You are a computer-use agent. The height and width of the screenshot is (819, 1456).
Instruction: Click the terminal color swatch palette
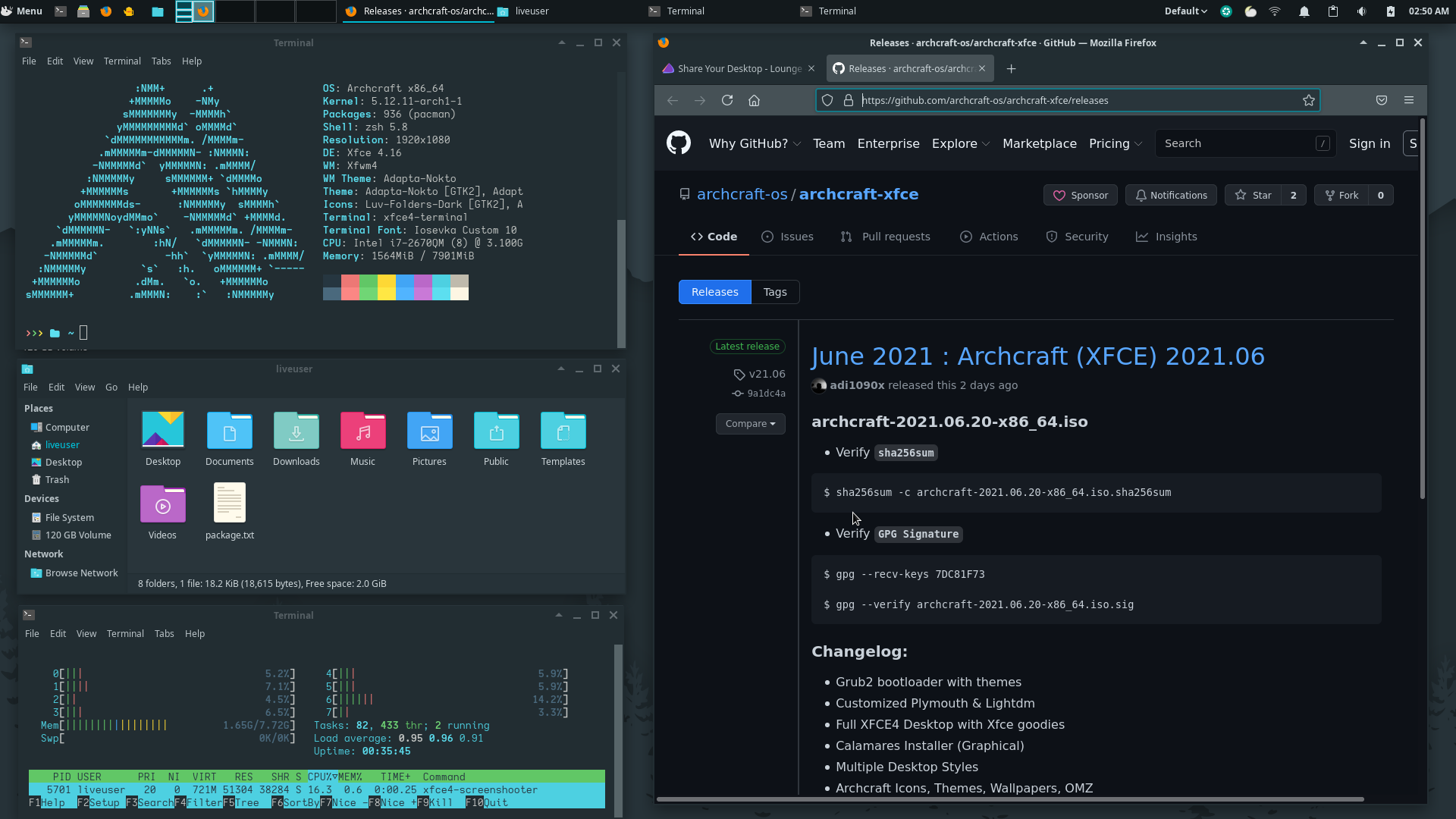(394, 288)
